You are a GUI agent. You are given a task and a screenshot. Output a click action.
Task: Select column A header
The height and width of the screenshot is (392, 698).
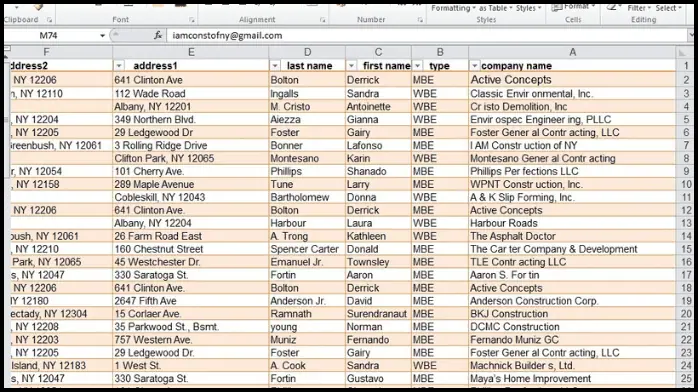(572, 53)
